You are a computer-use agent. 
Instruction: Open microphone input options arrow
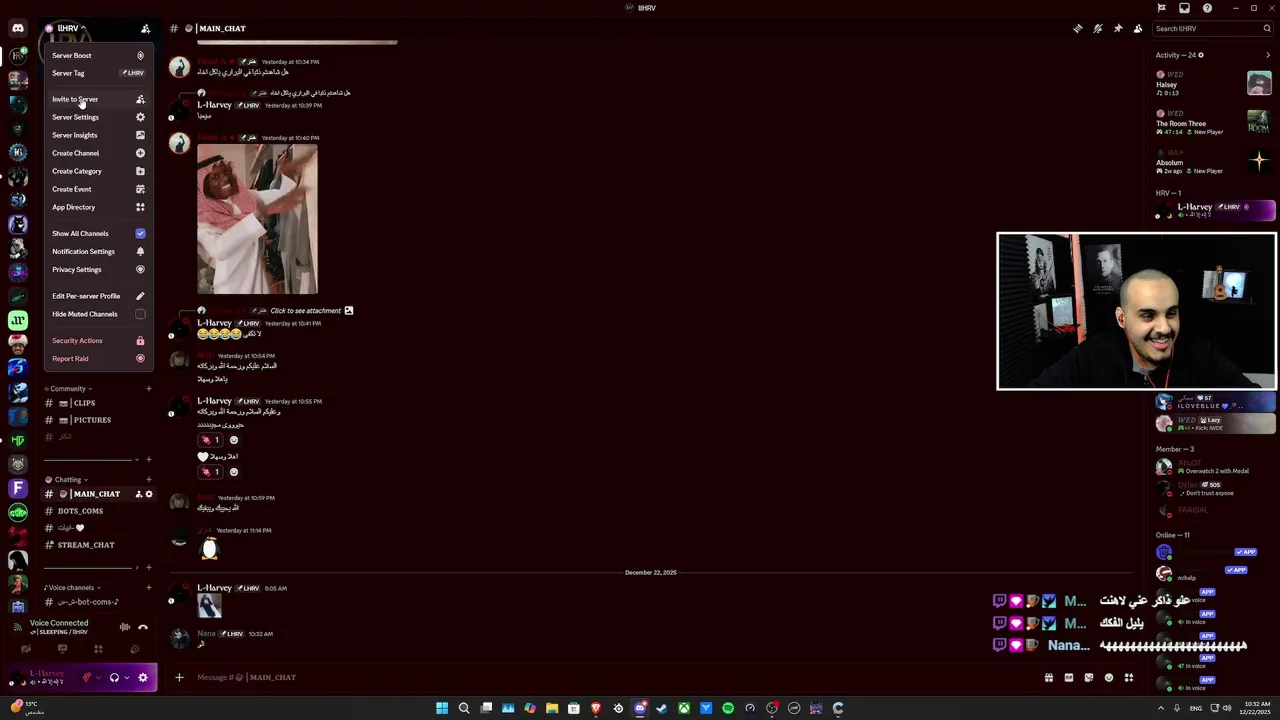coord(98,678)
